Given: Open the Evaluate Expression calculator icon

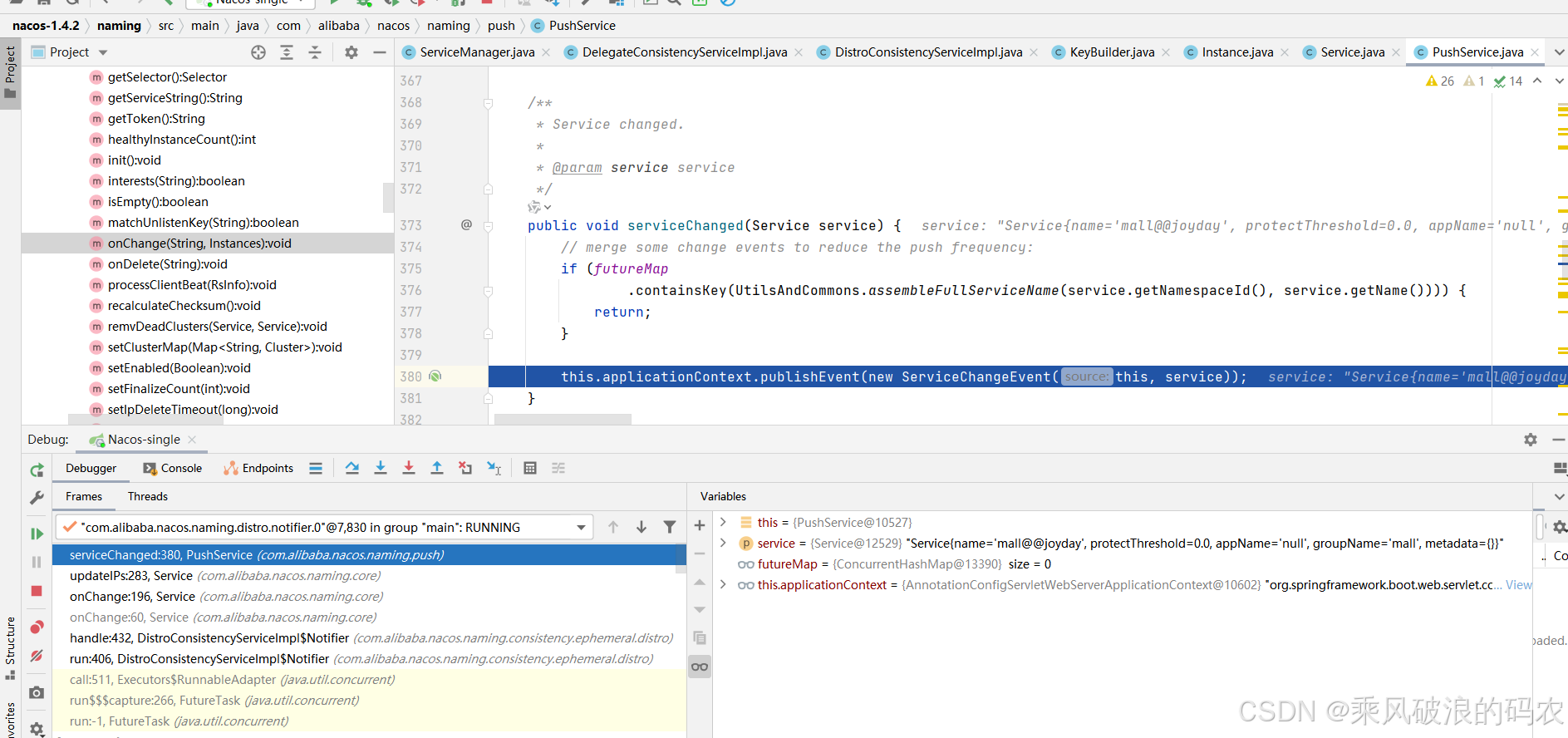Looking at the screenshot, I should coord(530,468).
